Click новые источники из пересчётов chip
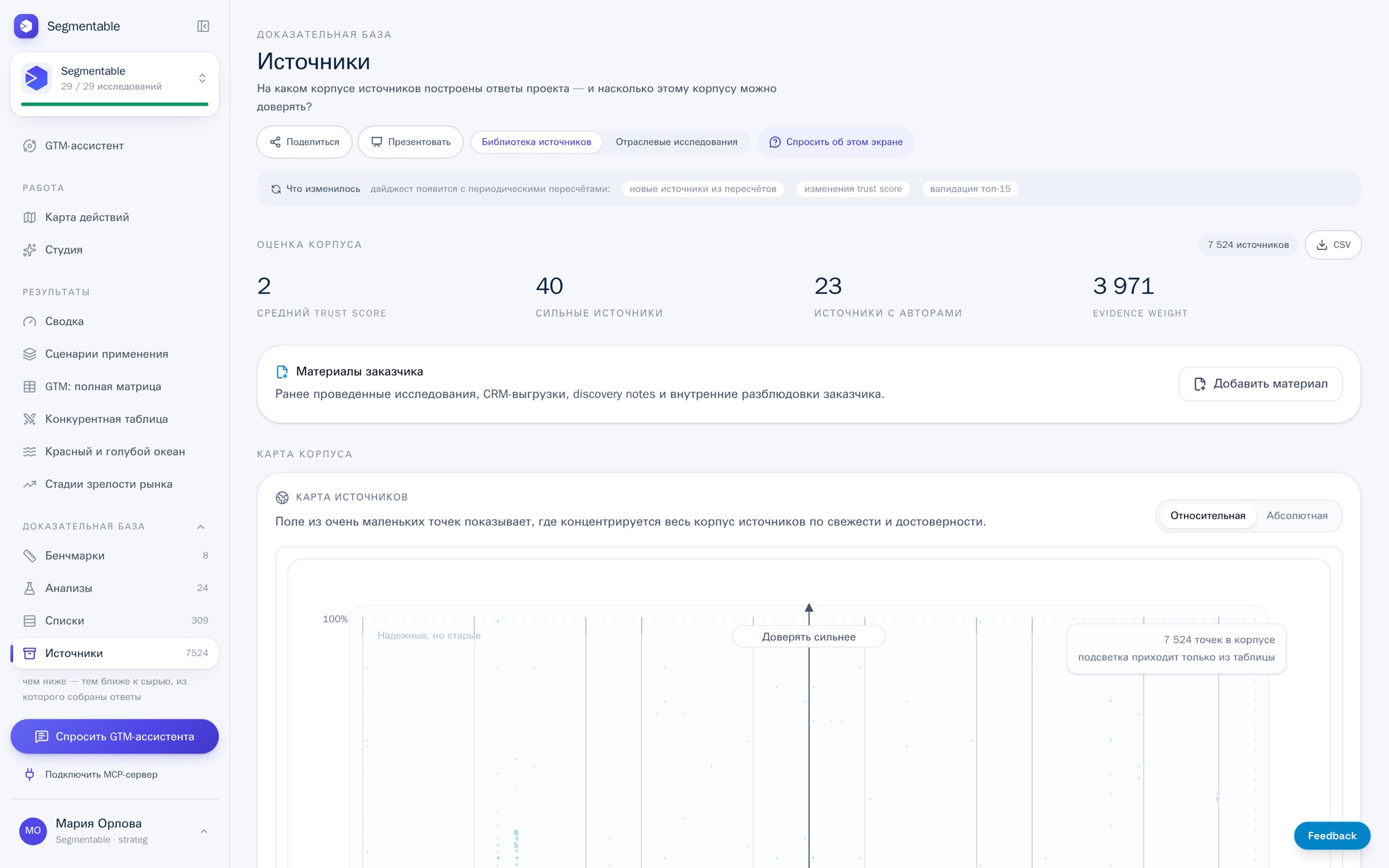 [703, 189]
